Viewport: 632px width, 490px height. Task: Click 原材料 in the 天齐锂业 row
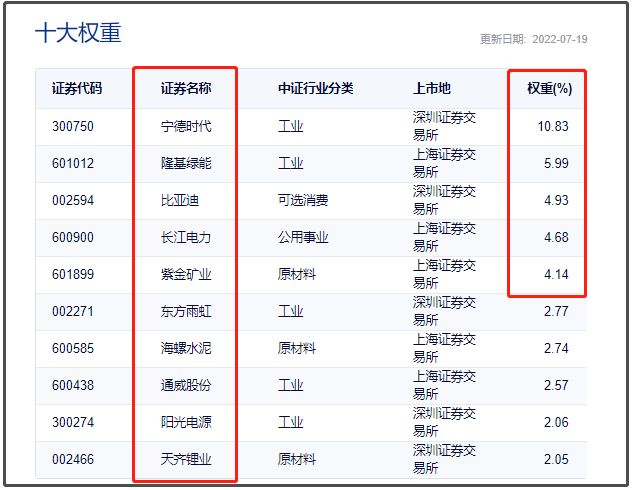297,459
